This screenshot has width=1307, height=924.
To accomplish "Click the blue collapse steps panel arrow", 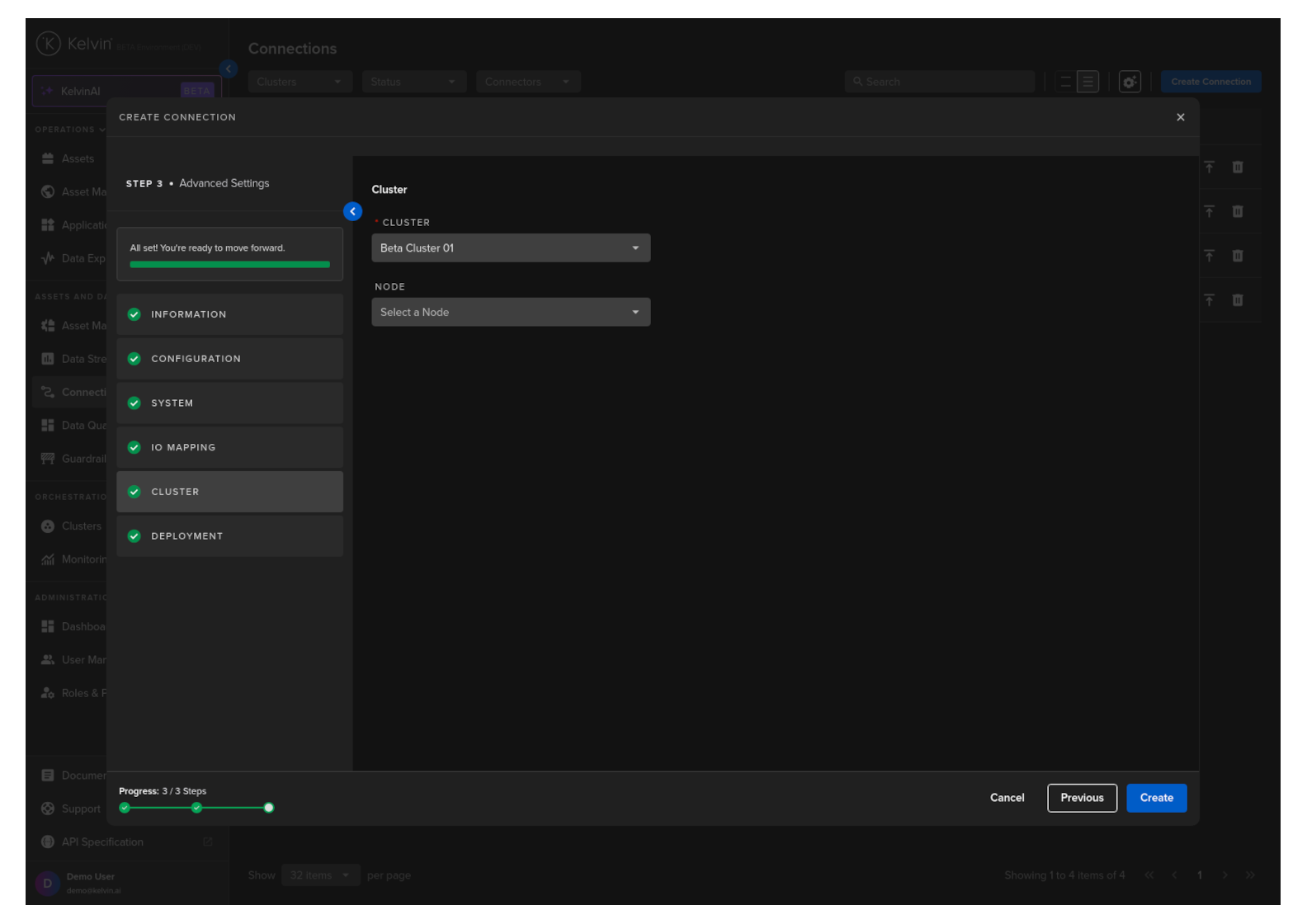I will 352,212.
